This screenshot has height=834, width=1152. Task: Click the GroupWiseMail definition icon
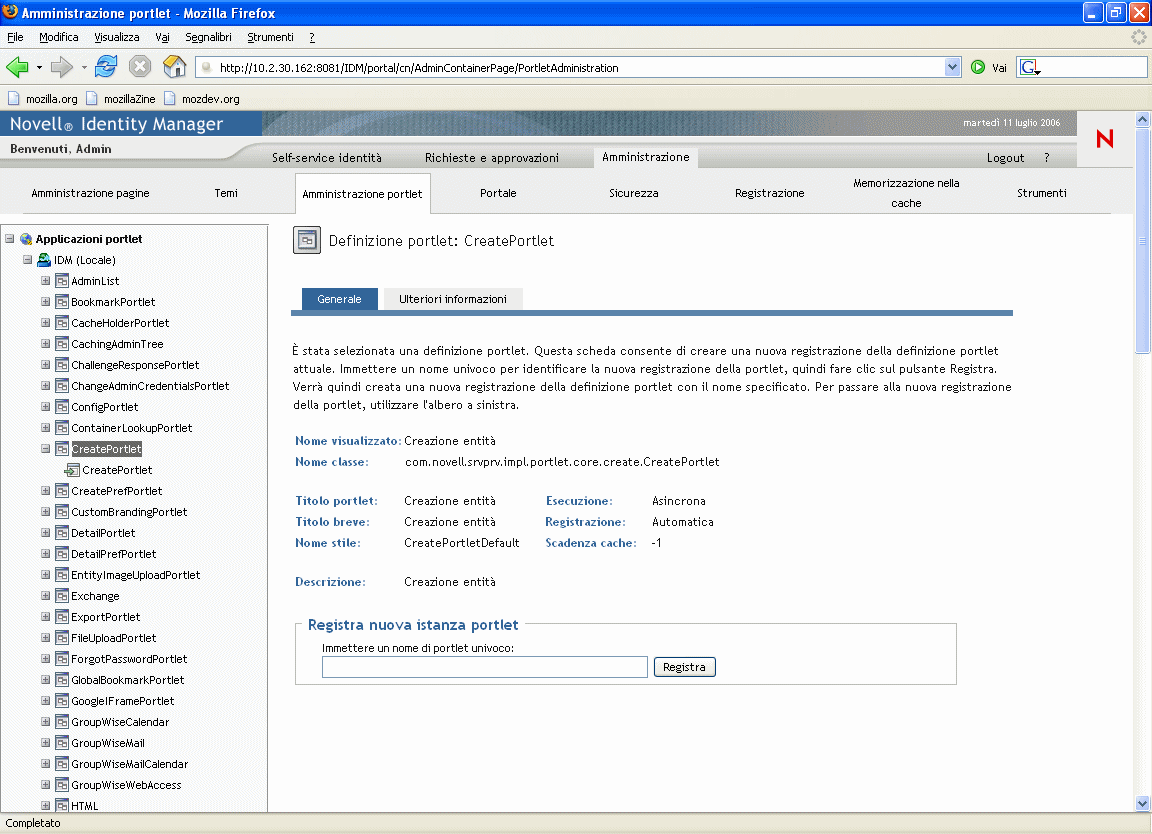(x=62, y=743)
